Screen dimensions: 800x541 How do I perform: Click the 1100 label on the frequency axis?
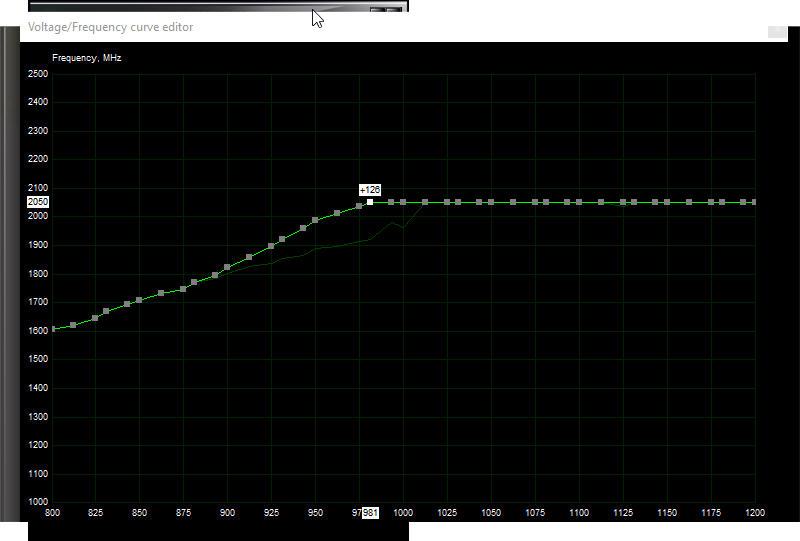pos(38,474)
